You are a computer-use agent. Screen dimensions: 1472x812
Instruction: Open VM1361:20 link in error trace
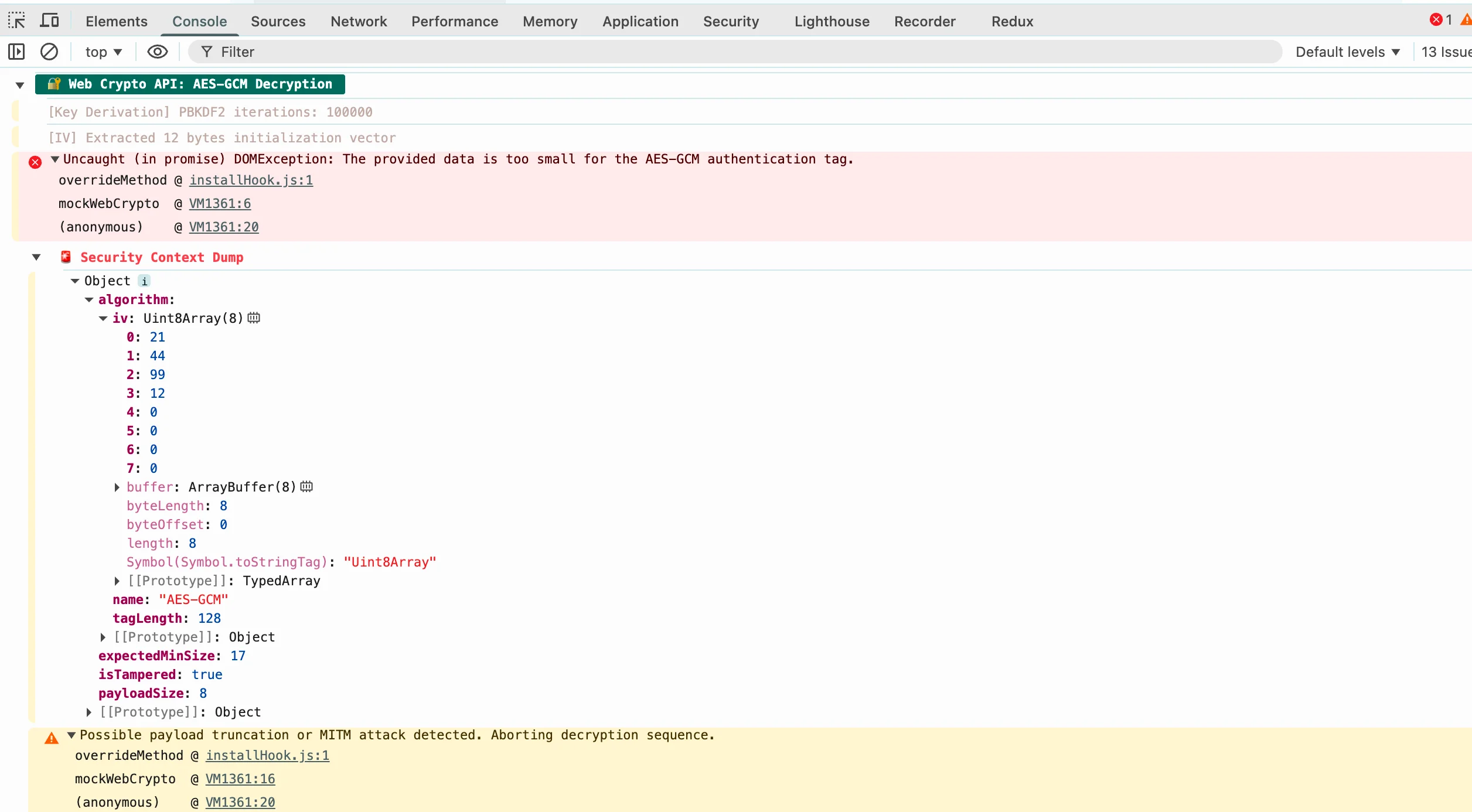(224, 227)
